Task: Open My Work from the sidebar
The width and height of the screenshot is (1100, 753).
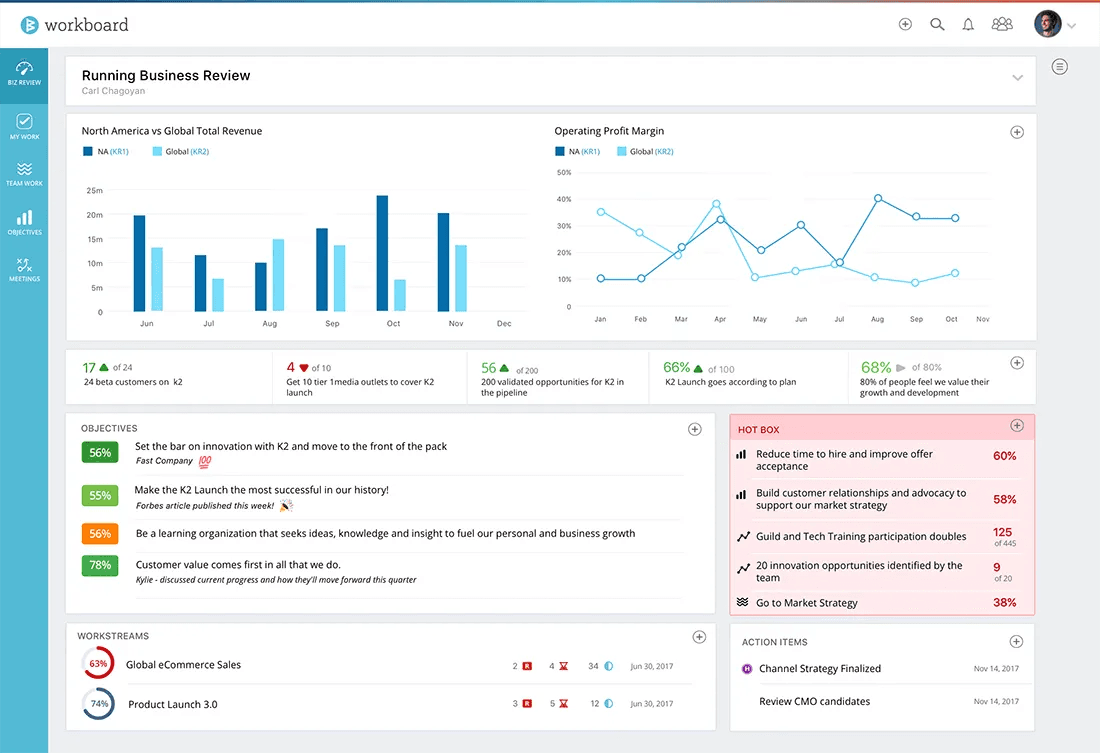Action: click(x=24, y=124)
